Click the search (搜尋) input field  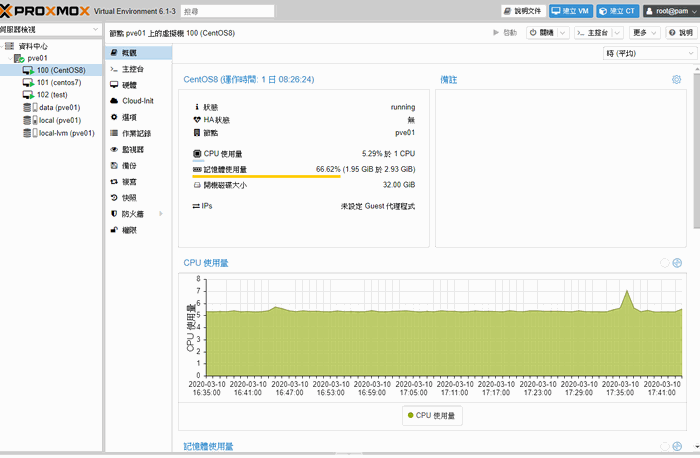click(227, 11)
